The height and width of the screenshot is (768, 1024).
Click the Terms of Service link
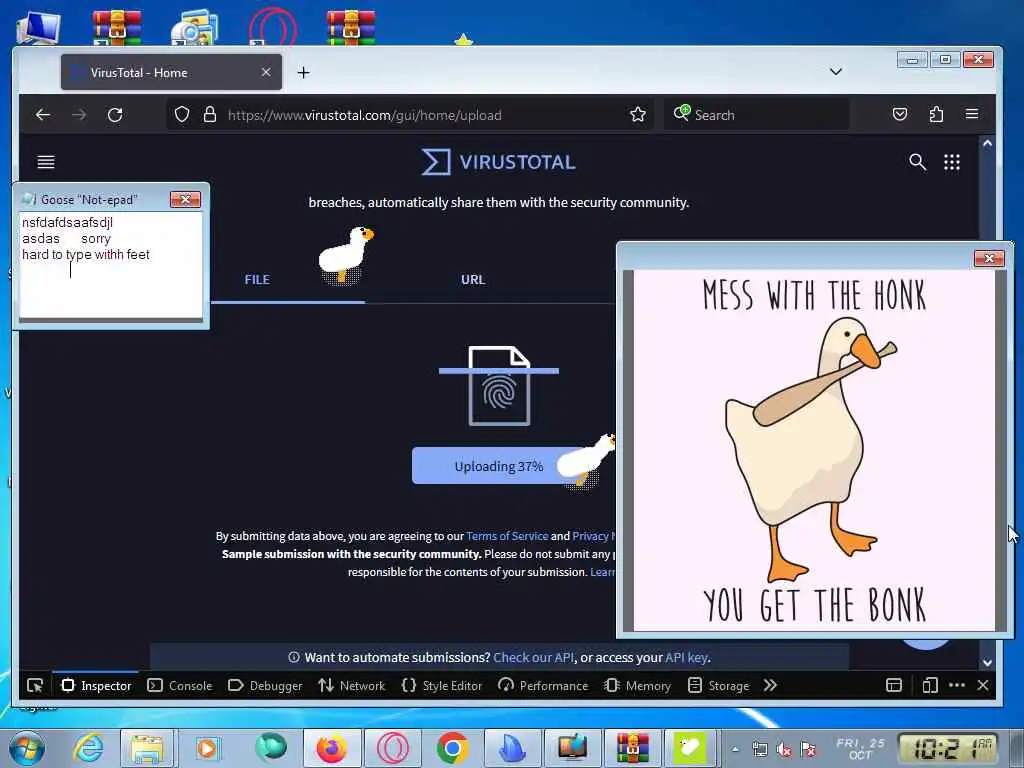pyautogui.click(x=507, y=536)
